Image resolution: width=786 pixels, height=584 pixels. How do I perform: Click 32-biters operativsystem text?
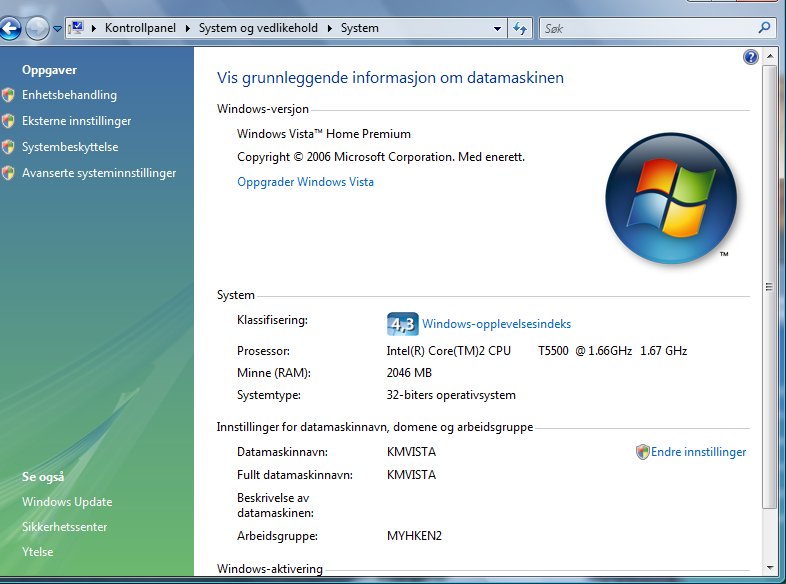[x=451, y=395]
